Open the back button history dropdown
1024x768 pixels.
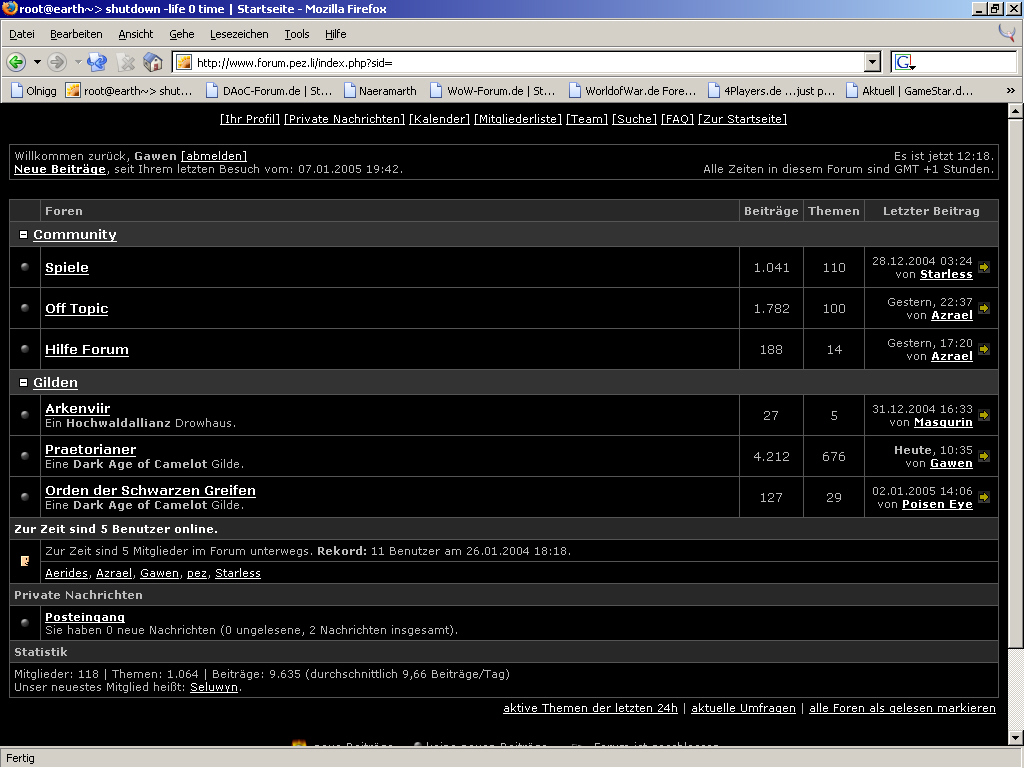pyautogui.click(x=37, y=62)
